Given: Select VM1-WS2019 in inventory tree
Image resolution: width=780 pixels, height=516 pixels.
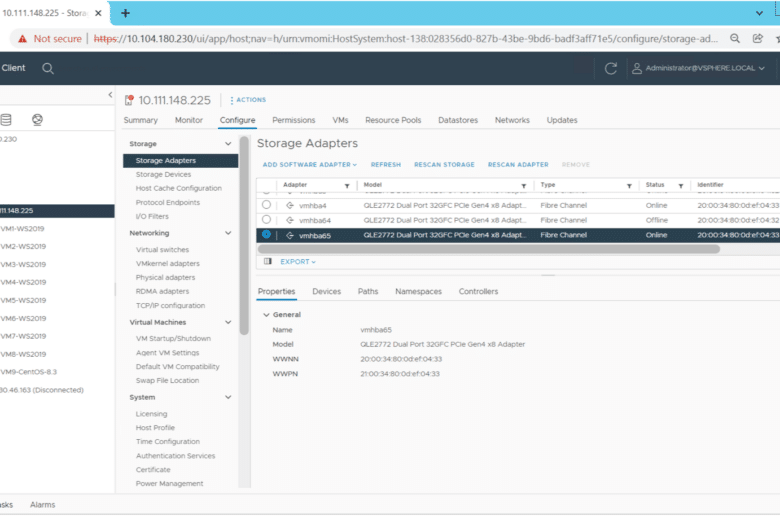Looking at the screenshot, I should (22, 229).
